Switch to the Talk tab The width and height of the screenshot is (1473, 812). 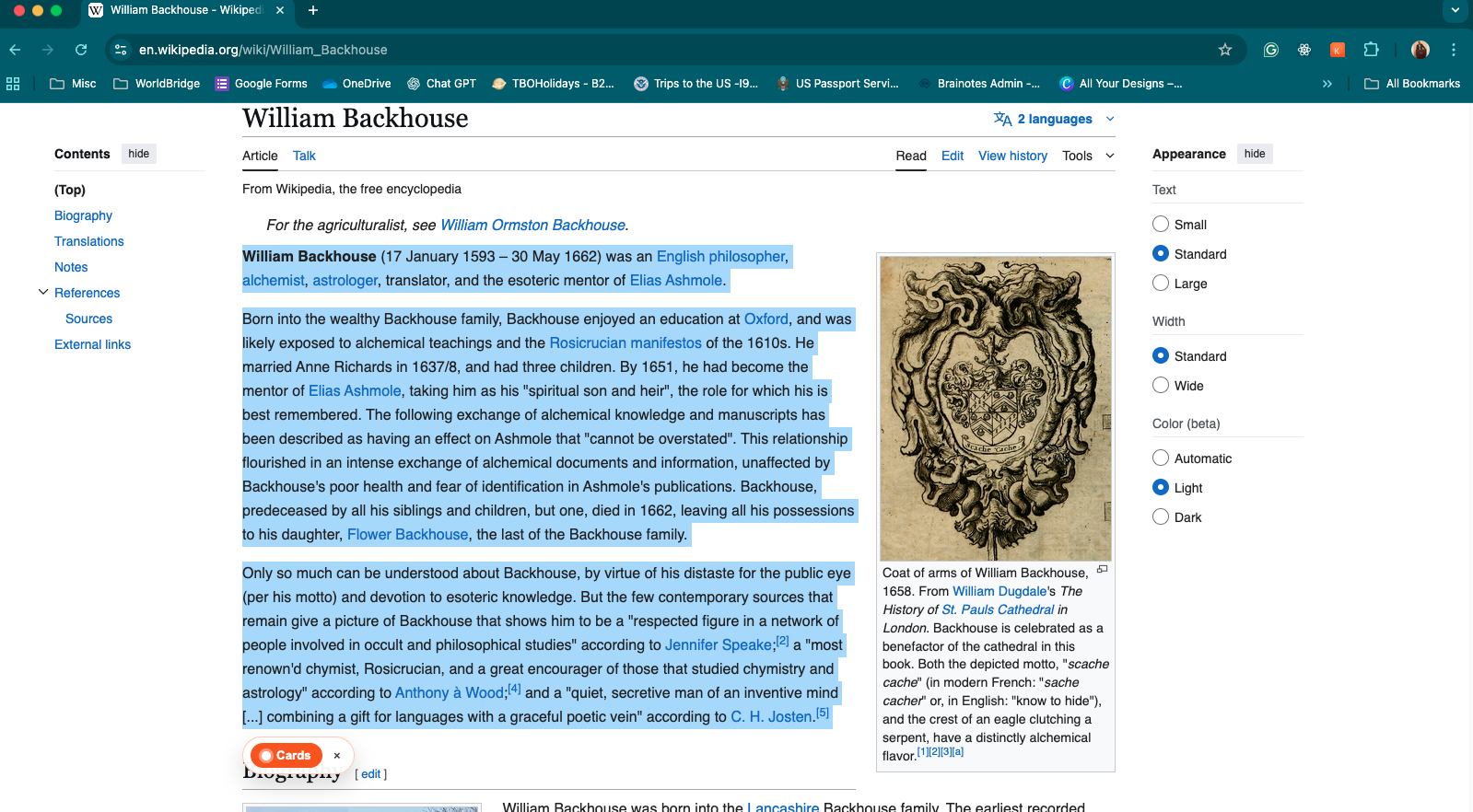point(304,156)
